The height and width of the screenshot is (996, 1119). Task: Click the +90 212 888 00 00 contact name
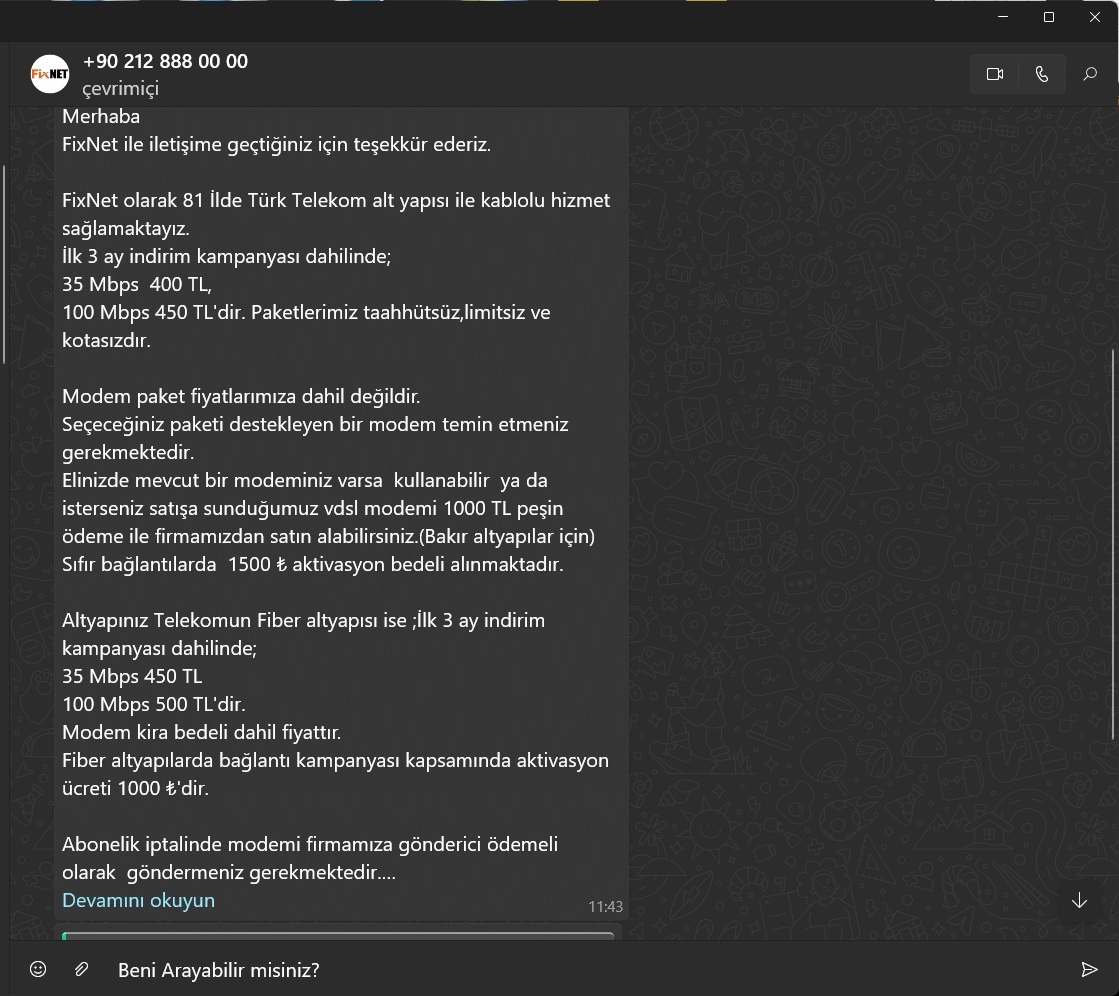pyautogui.click(x=165, y=61)
